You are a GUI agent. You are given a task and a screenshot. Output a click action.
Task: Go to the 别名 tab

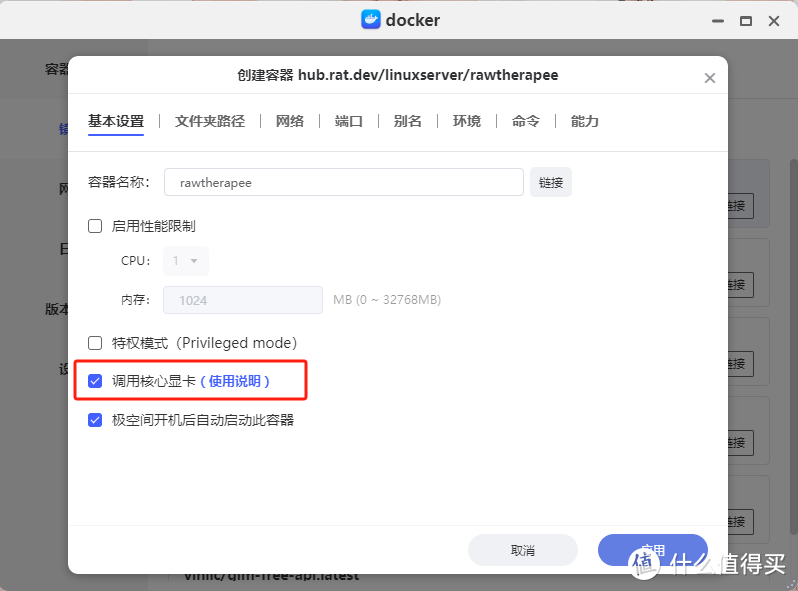pyautogui.click(x=408, y=121)
